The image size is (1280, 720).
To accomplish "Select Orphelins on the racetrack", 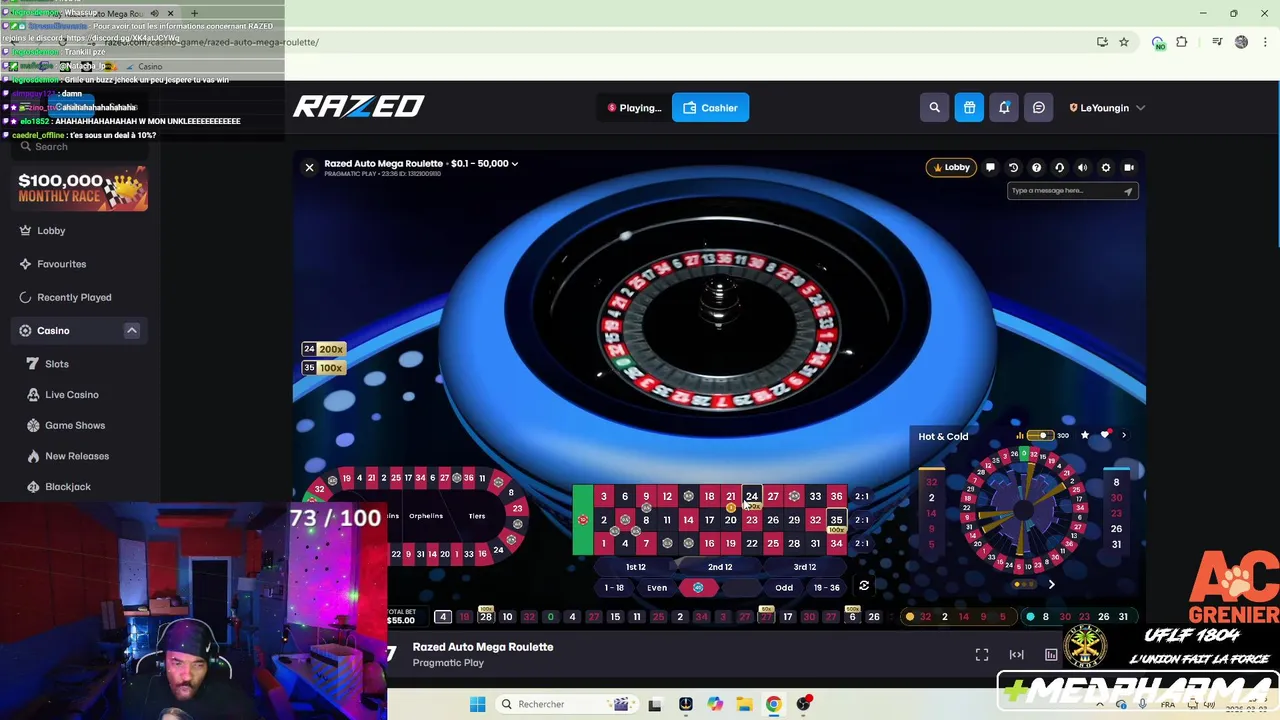I will (426, 516).
